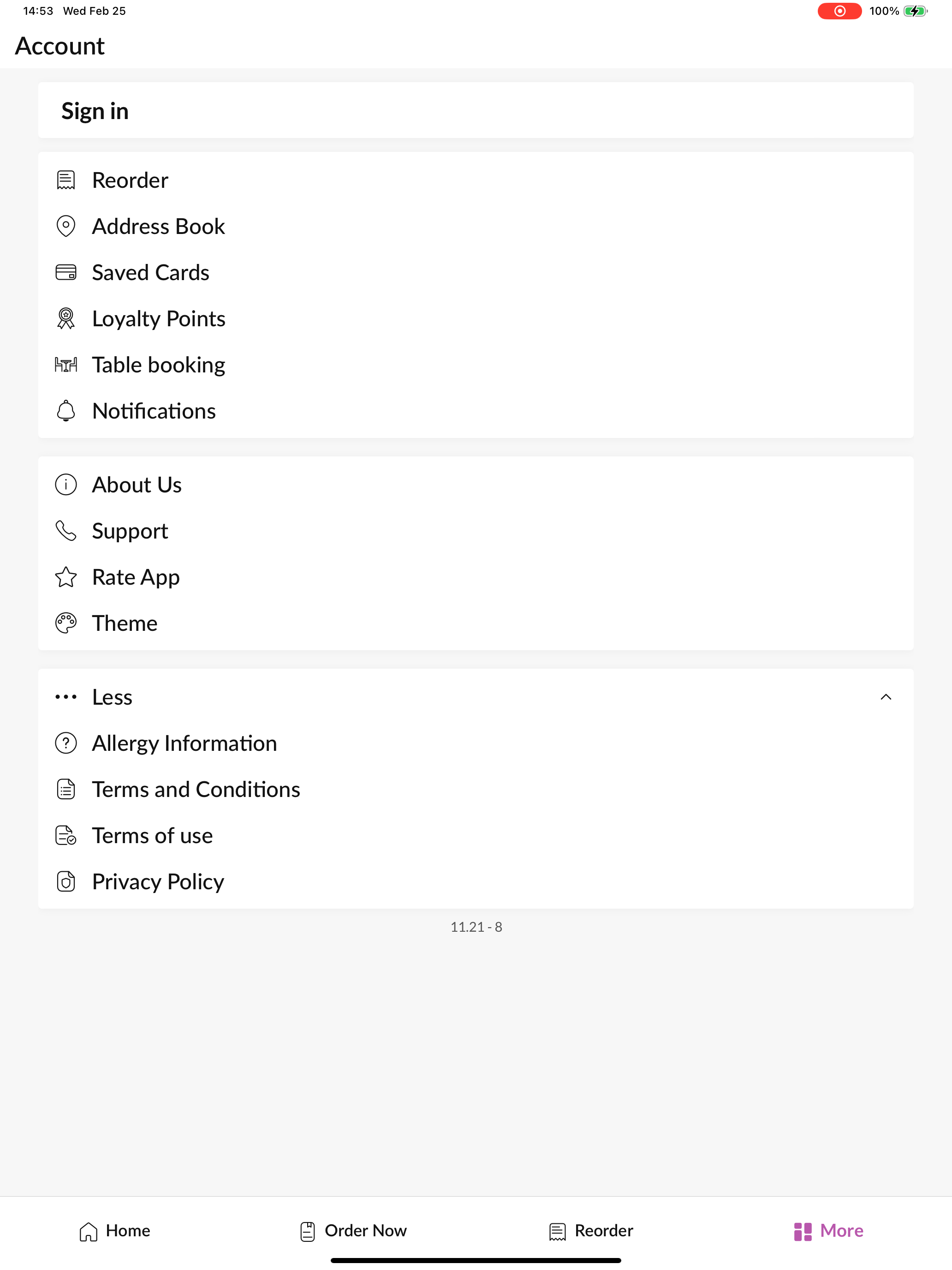952x1270 pixels.
Task: Click the Less three-dots row
Action: [x=476, y=697]
